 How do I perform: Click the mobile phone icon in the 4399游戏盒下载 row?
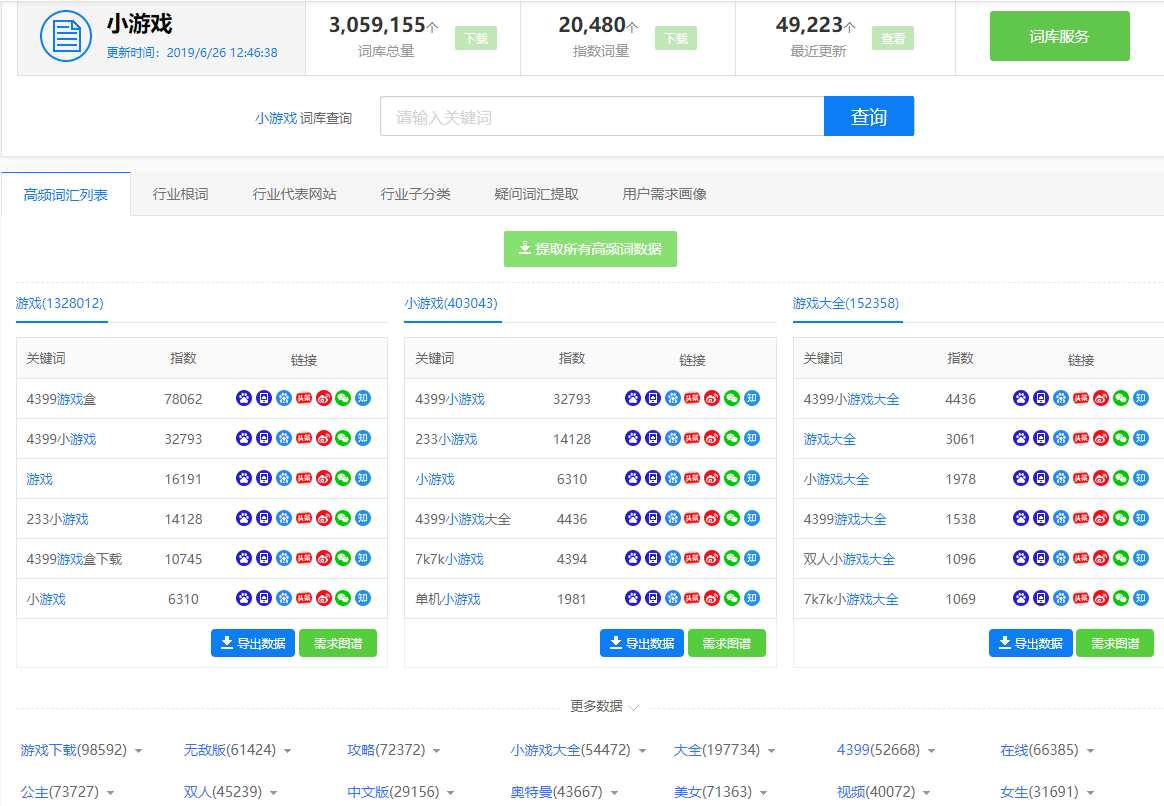pos(264,558)
